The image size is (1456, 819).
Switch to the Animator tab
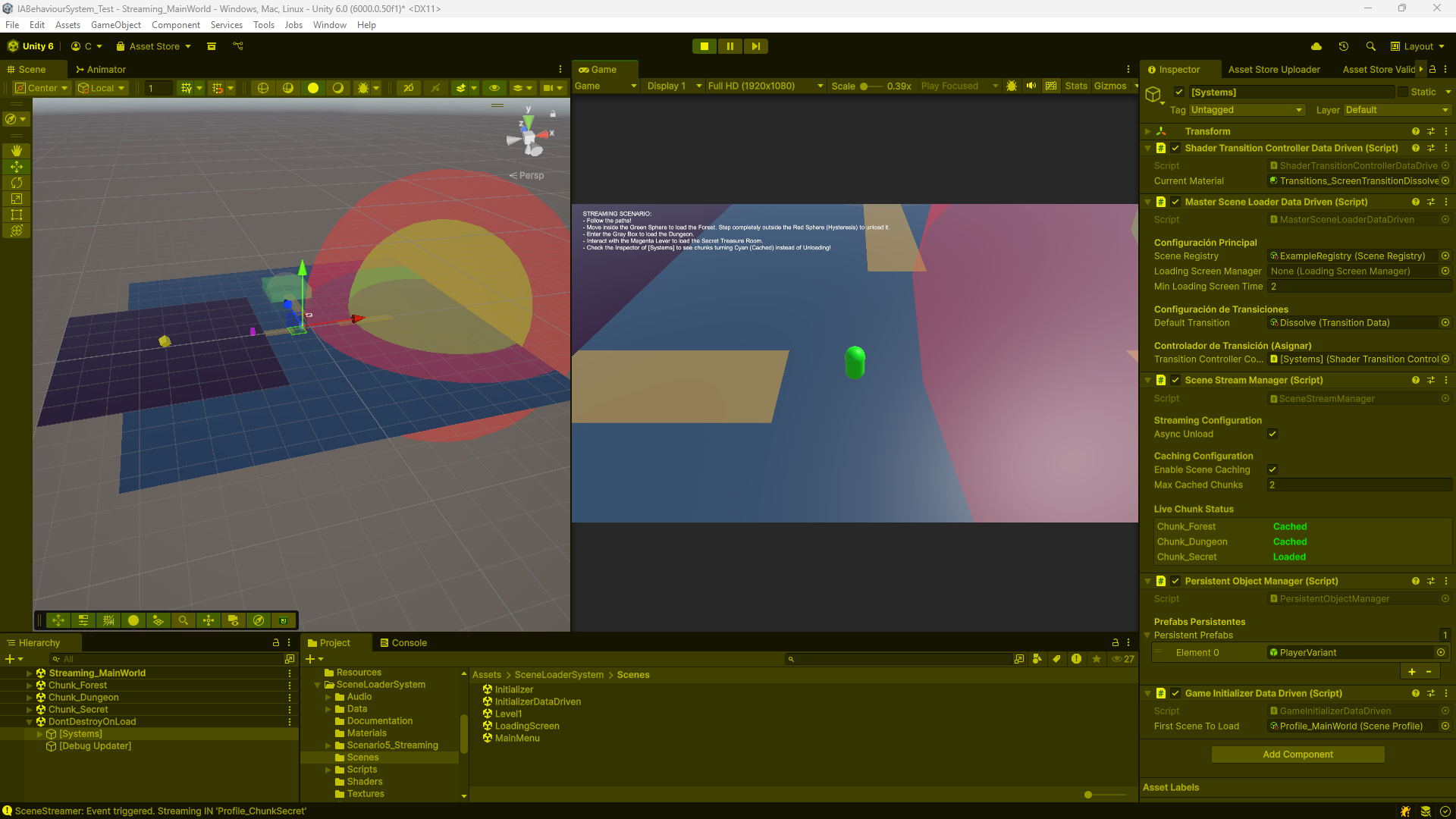[x=101, y=69]
